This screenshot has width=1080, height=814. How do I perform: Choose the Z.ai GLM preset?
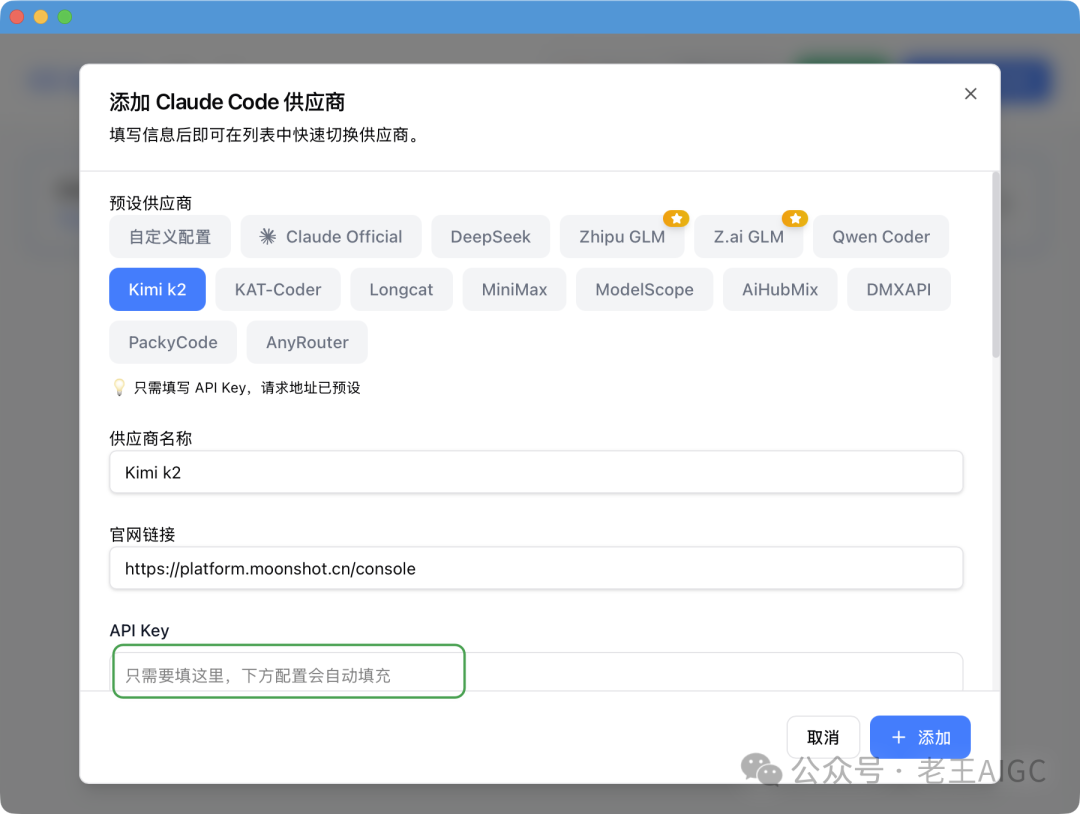(749, 237)
